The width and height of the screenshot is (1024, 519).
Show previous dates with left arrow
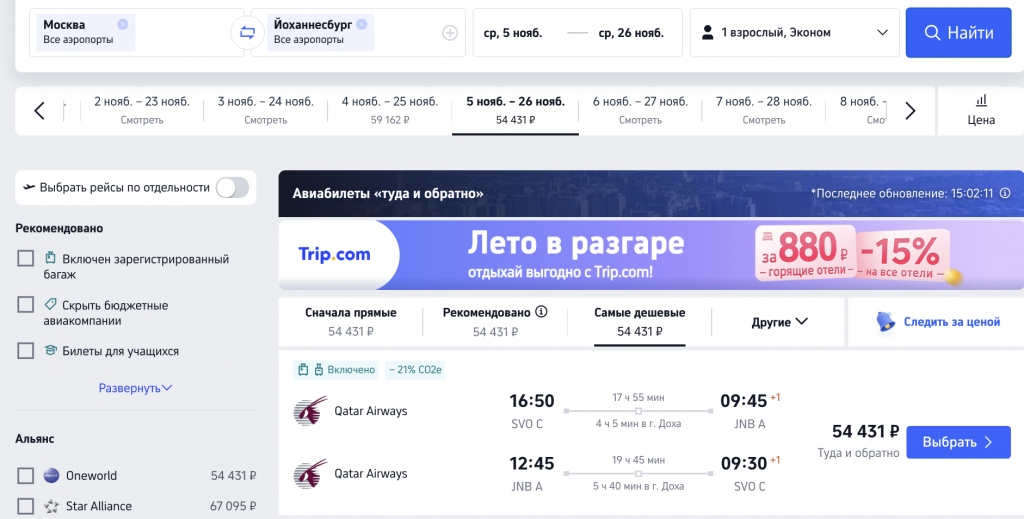pyautogui.click(x=39, y=111)
